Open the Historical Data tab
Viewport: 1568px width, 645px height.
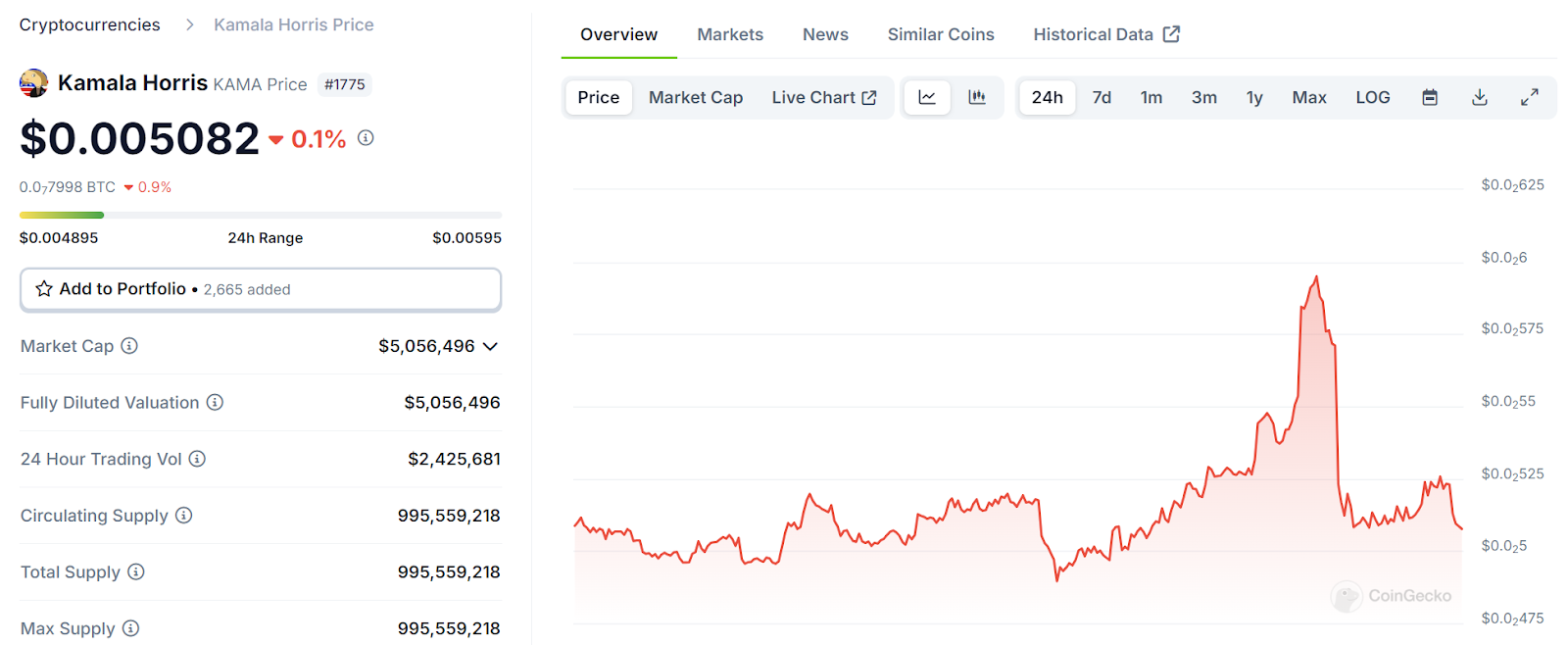coord(1106,34)
